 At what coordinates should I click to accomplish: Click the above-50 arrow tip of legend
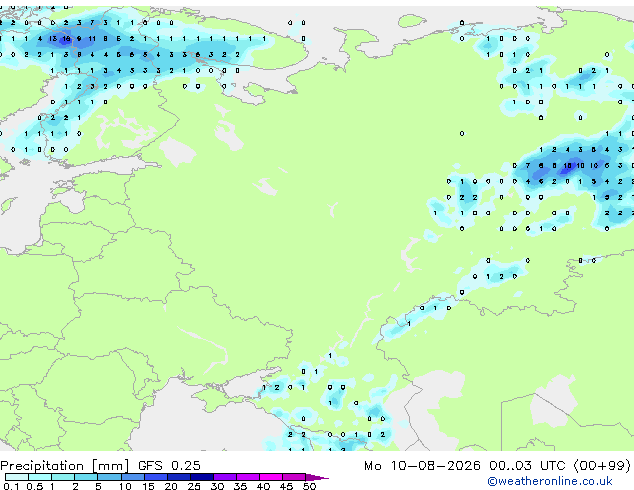[317, 477]
